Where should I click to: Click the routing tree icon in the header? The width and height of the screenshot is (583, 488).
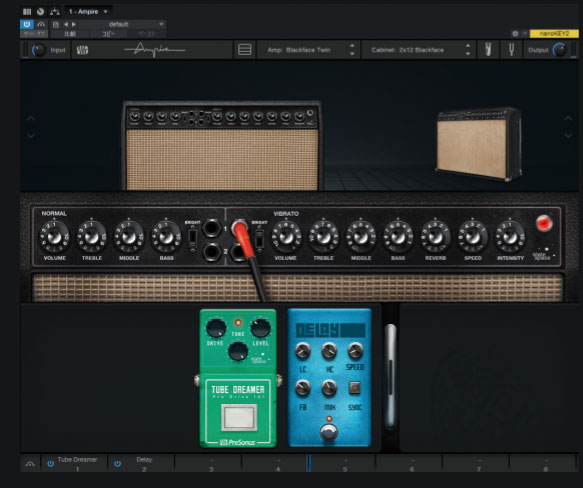[x=55, y=12]
